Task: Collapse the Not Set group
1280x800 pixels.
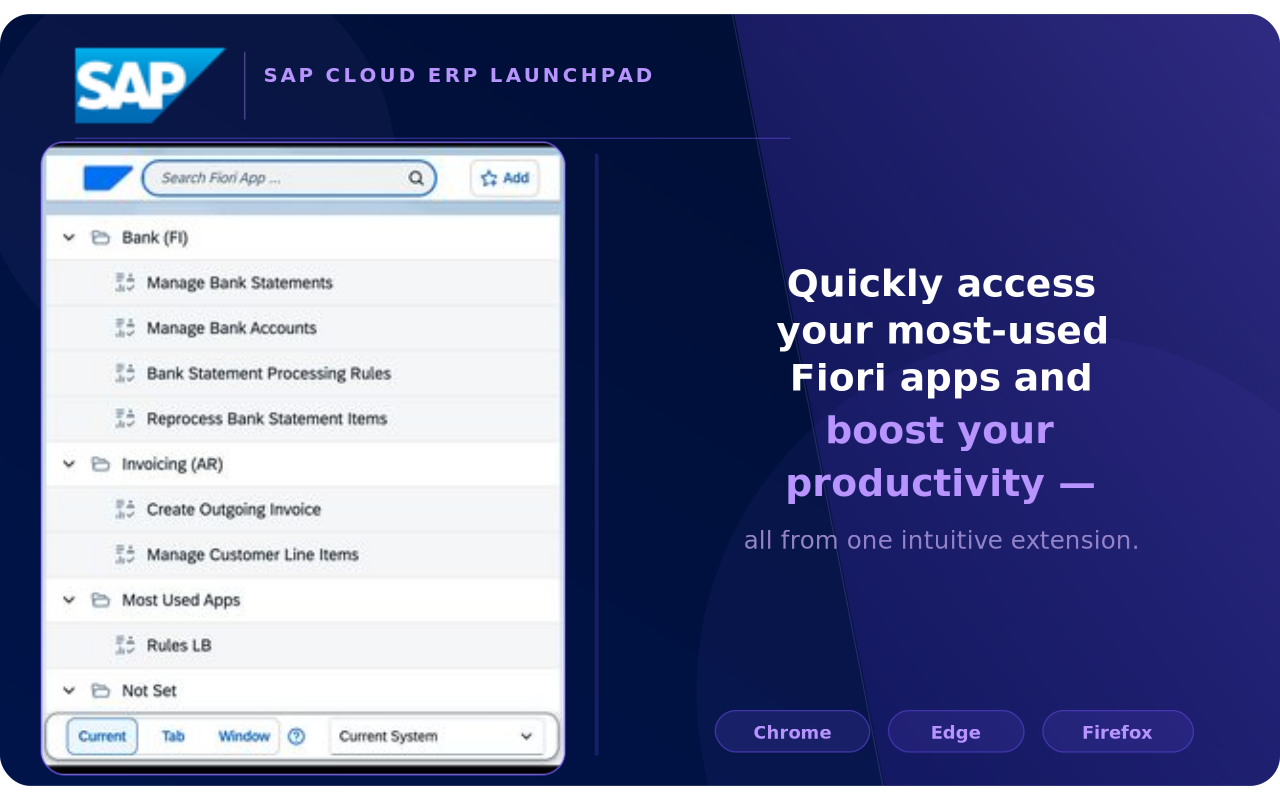Action: pyautogui.click(x=69, y=691)
